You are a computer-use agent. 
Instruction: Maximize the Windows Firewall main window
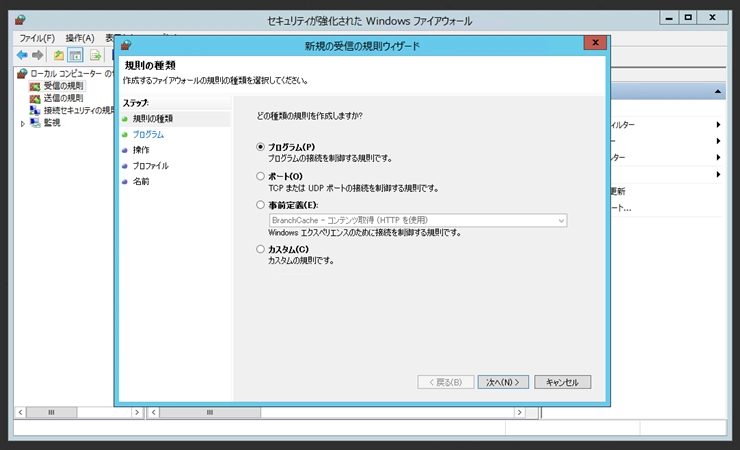coord(688,18)
